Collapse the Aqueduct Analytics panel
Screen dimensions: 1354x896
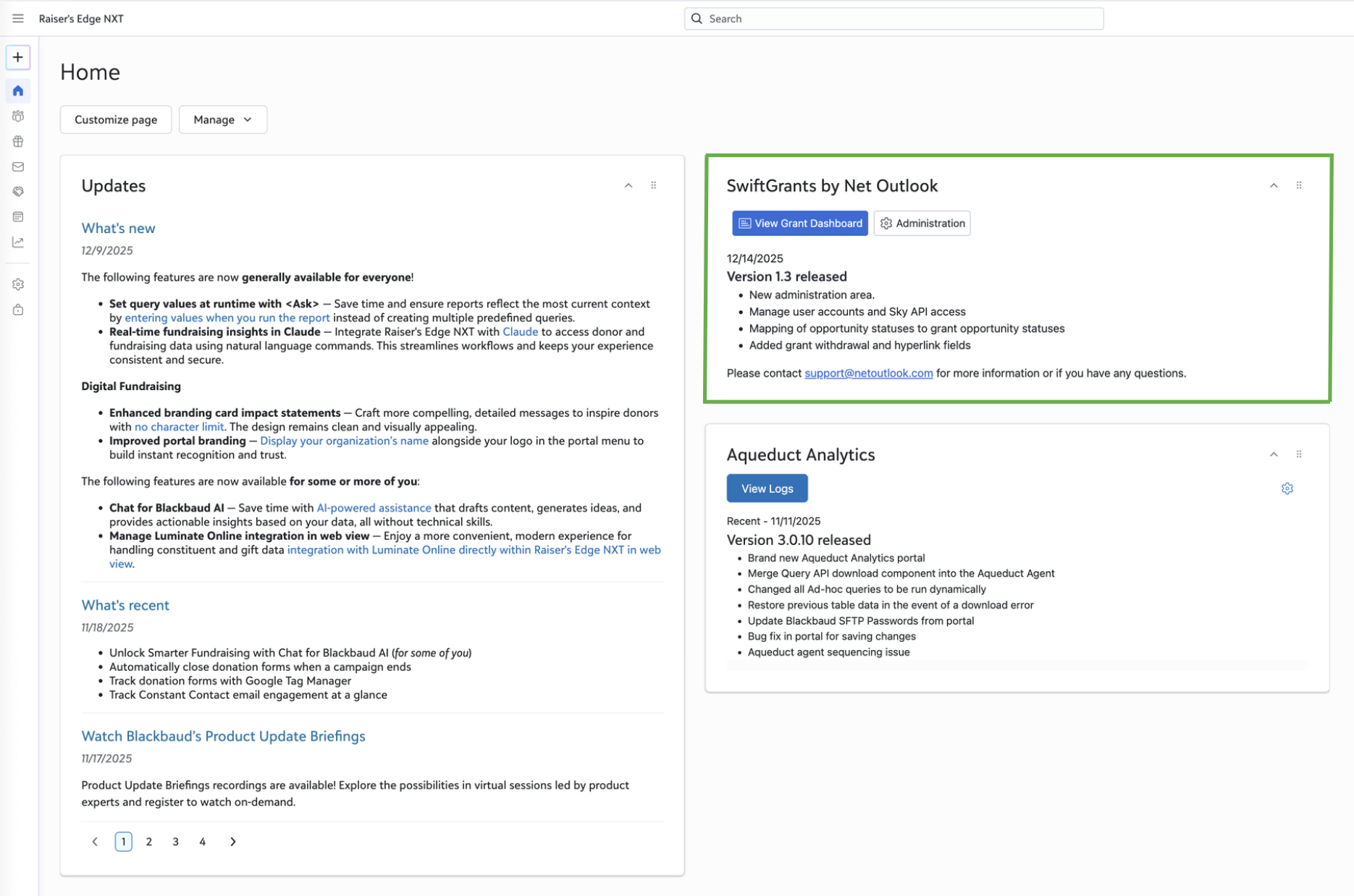(1273, 455)
